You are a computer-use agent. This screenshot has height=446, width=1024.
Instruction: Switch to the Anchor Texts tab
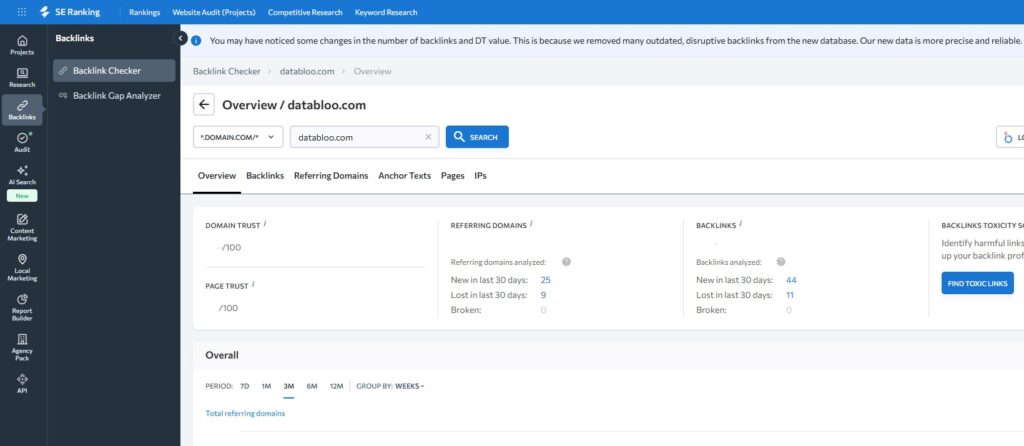coord(404,176)
